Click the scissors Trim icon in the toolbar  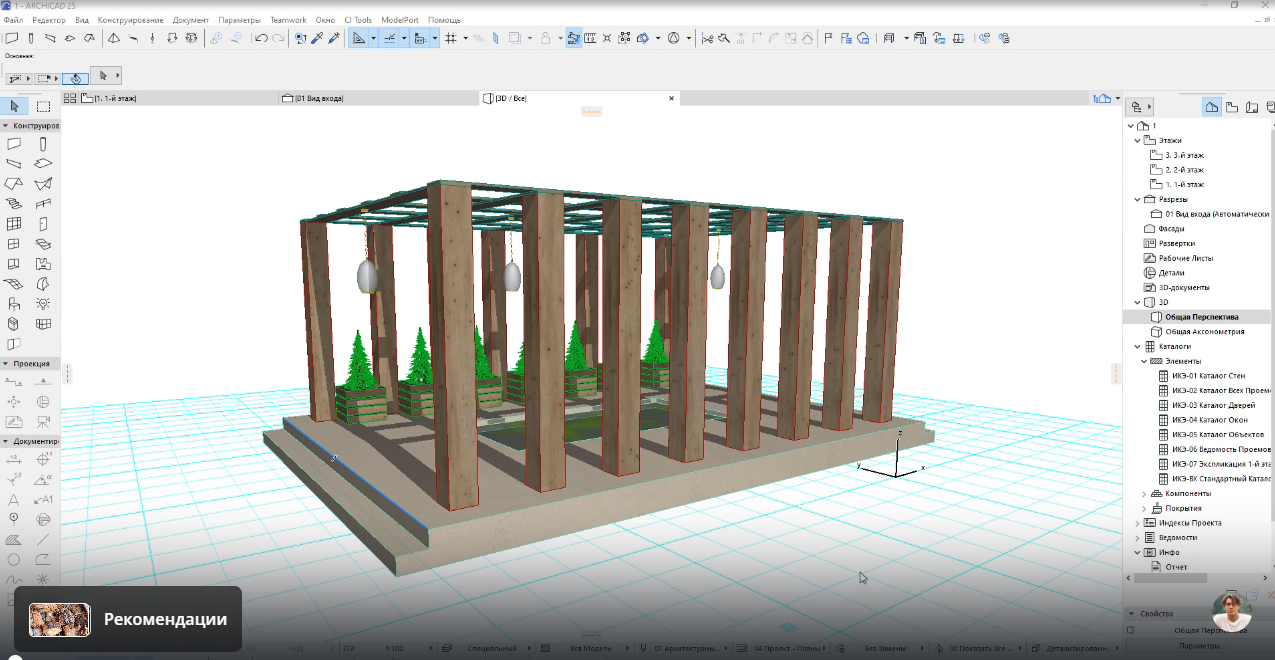(x=708, y=38)
